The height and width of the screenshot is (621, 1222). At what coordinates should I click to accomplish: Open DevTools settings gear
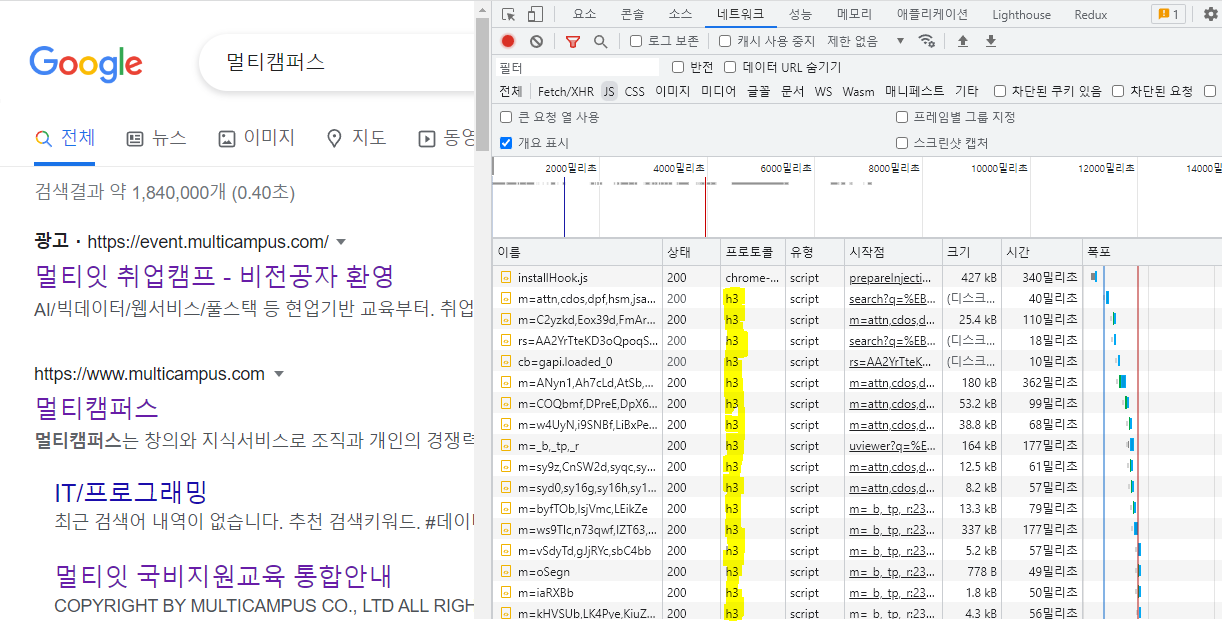point(1211,14)
